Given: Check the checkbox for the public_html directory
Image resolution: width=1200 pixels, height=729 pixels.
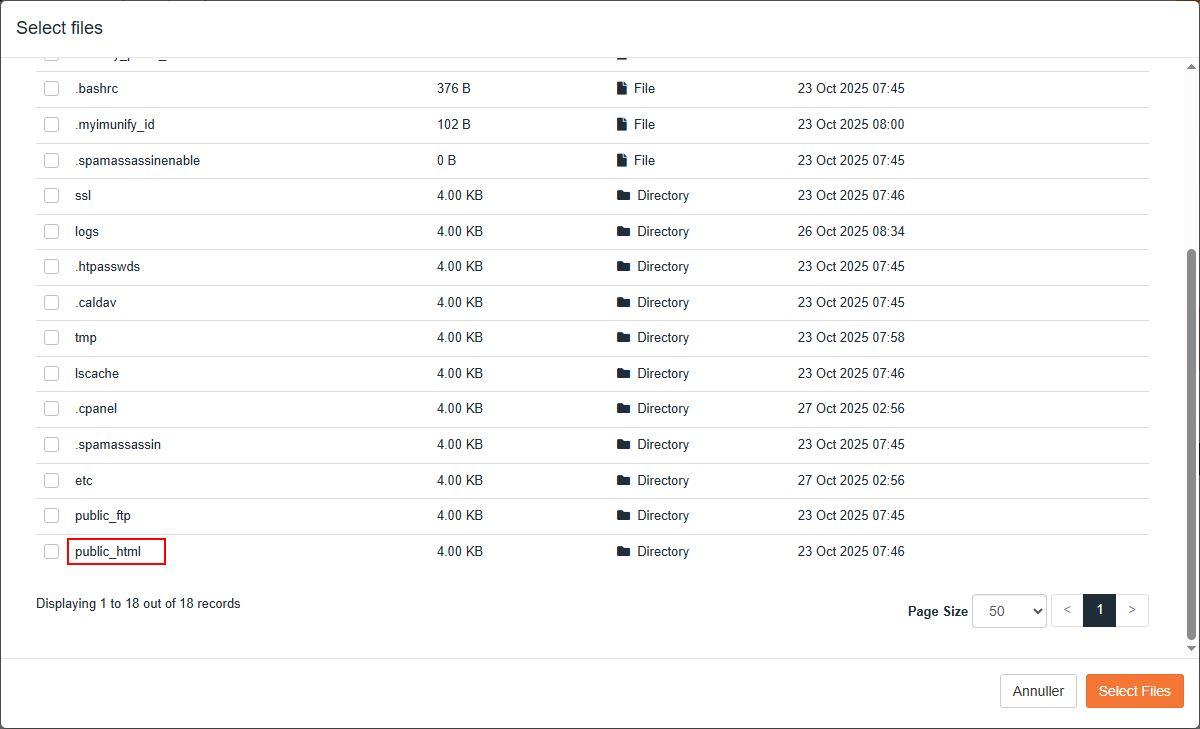Looking at the screenshot, I should coord(51,551).
